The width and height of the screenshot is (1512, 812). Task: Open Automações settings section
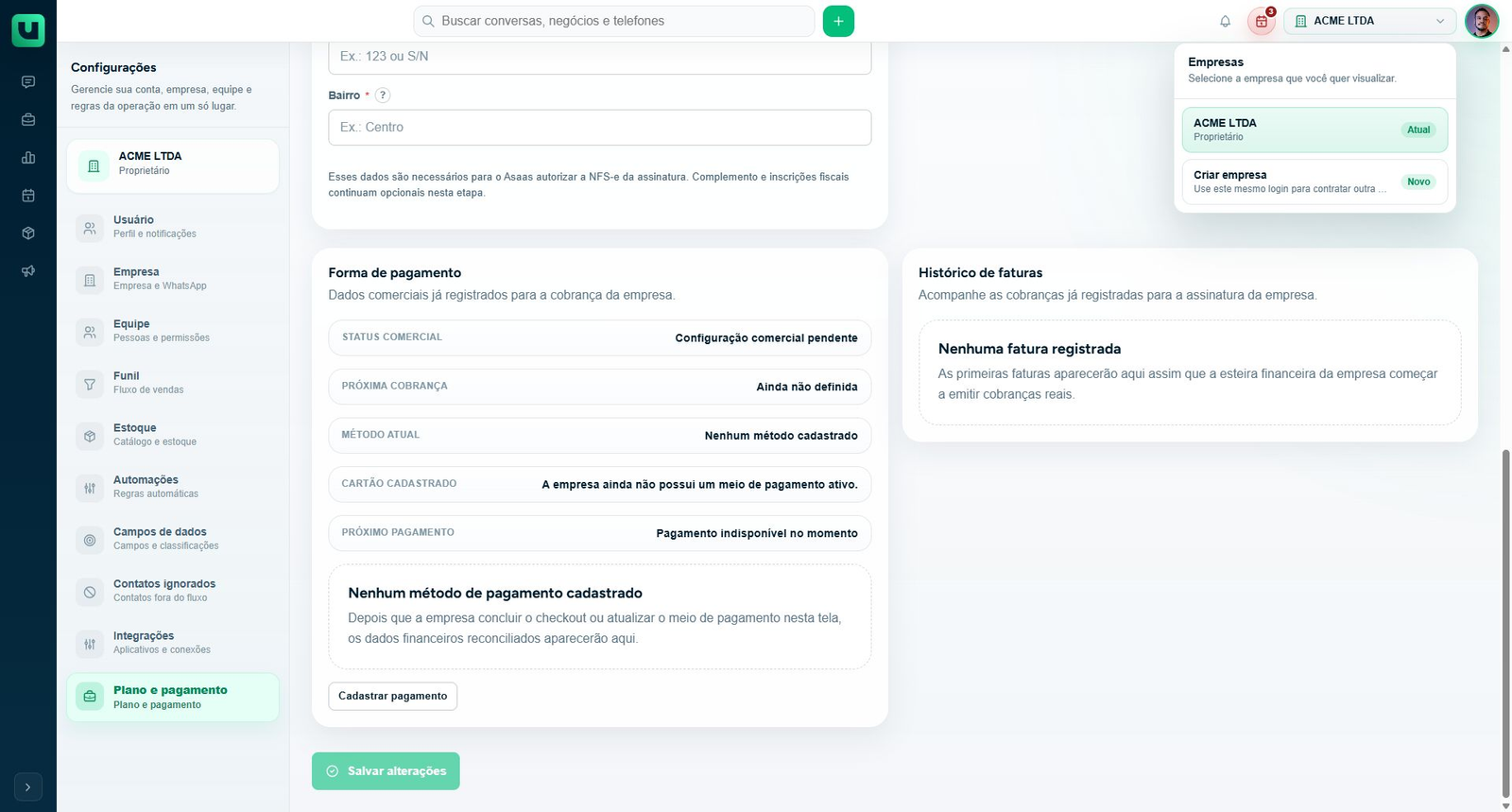tap(173, 488)
